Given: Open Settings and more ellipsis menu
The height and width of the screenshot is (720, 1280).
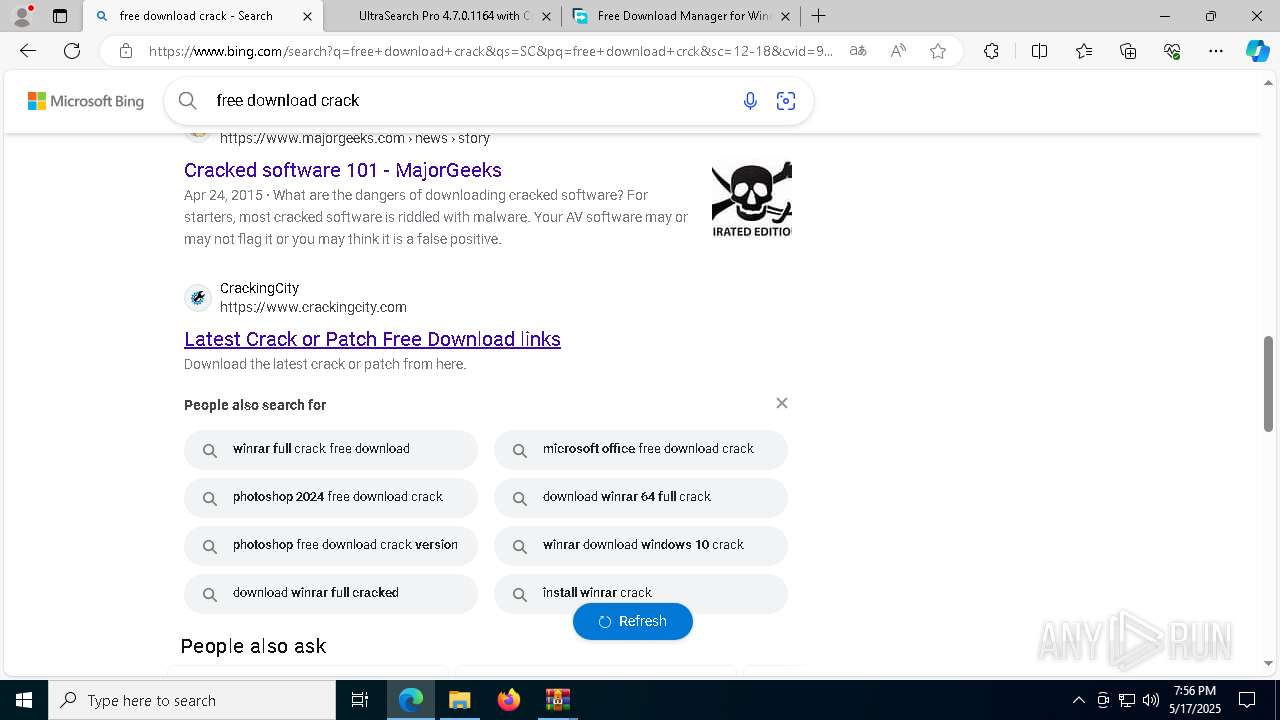Looking at the screenshot, I should point(1216,51).
